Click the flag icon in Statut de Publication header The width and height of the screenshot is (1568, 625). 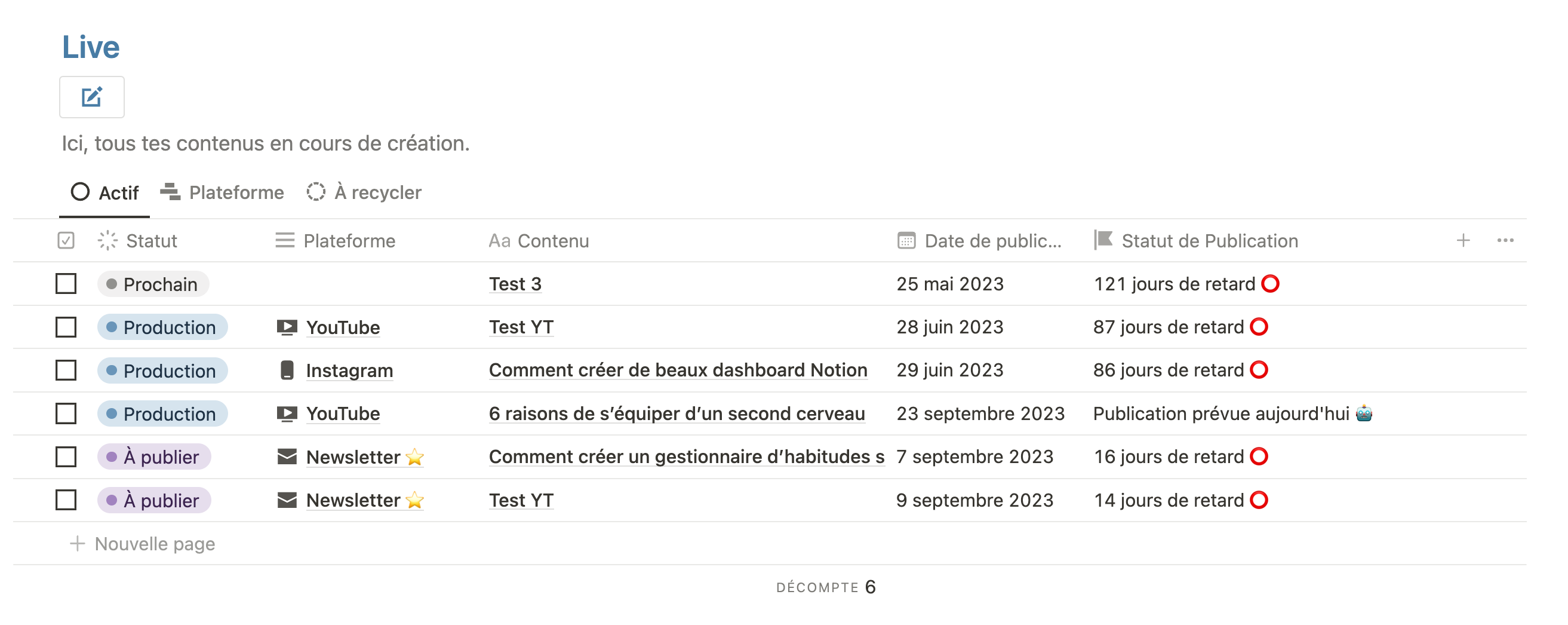[1103, 240]
